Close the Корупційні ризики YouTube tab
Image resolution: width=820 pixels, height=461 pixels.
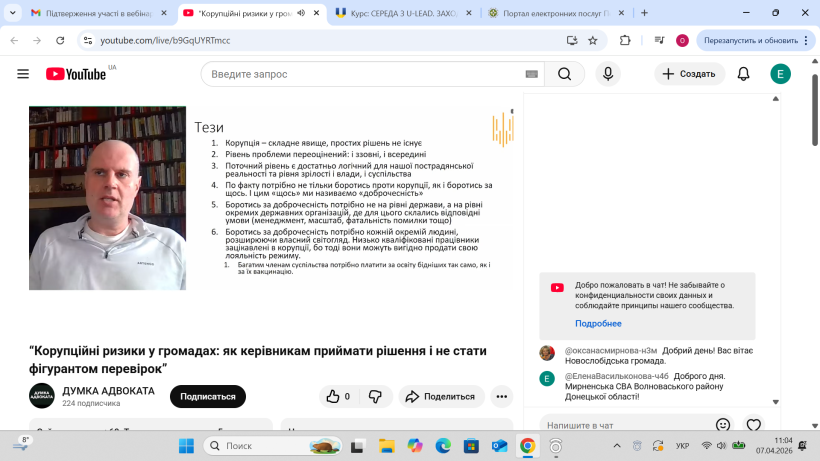[x=316, y=13]
